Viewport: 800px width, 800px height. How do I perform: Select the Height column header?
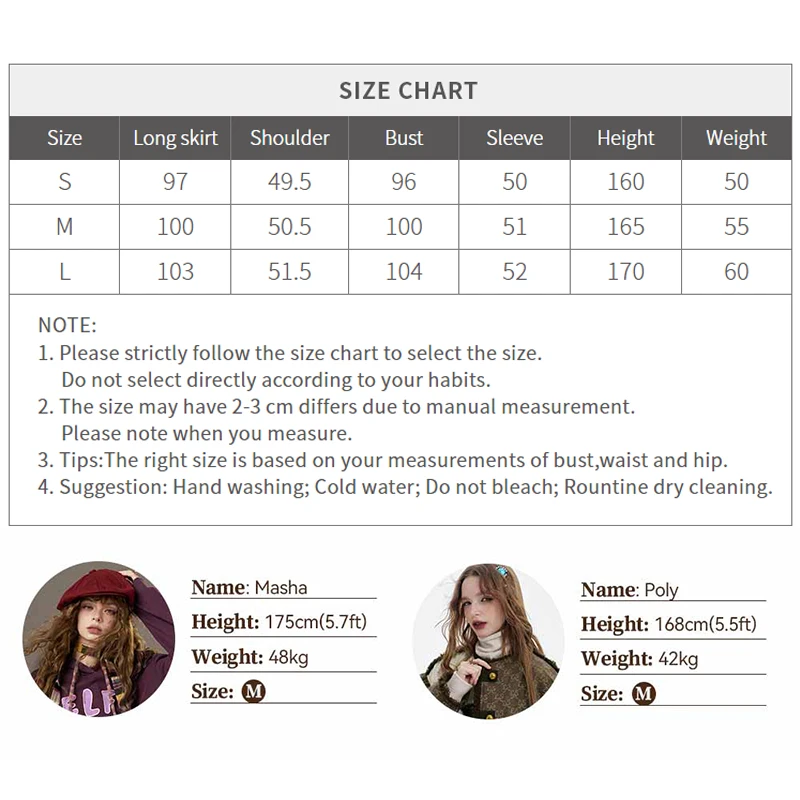tap(626, 138)
